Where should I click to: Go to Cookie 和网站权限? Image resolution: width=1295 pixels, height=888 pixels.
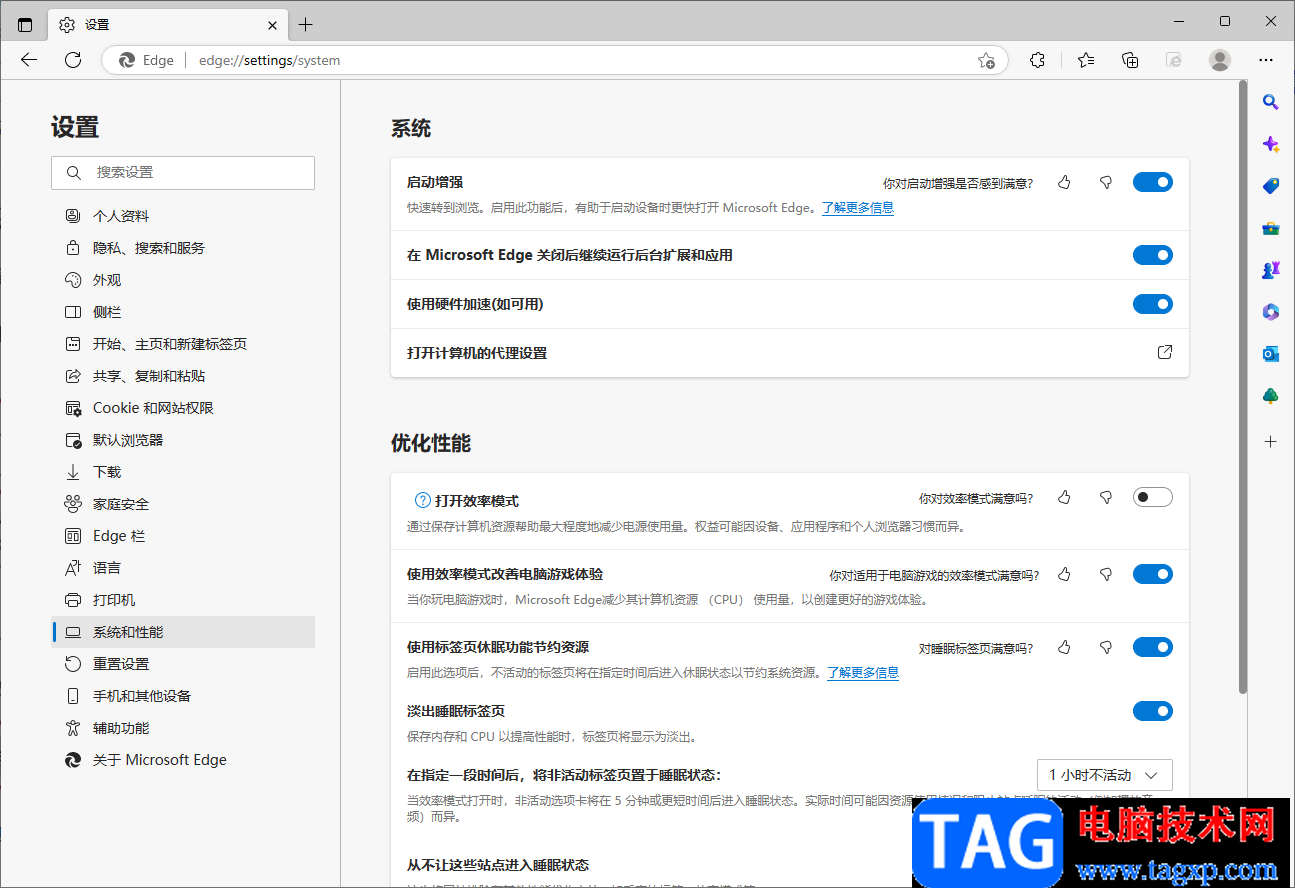[183, 408]
